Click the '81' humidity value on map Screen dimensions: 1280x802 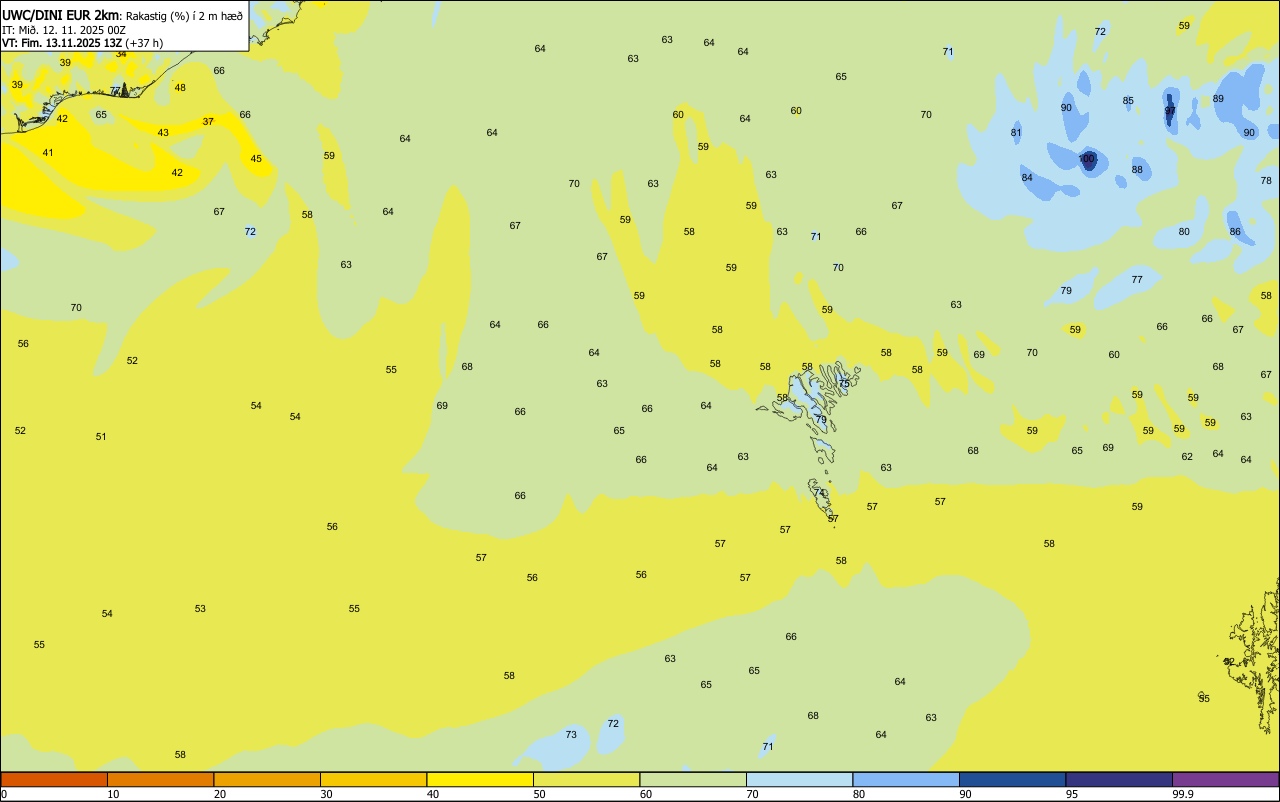(x=1016, y=133)
